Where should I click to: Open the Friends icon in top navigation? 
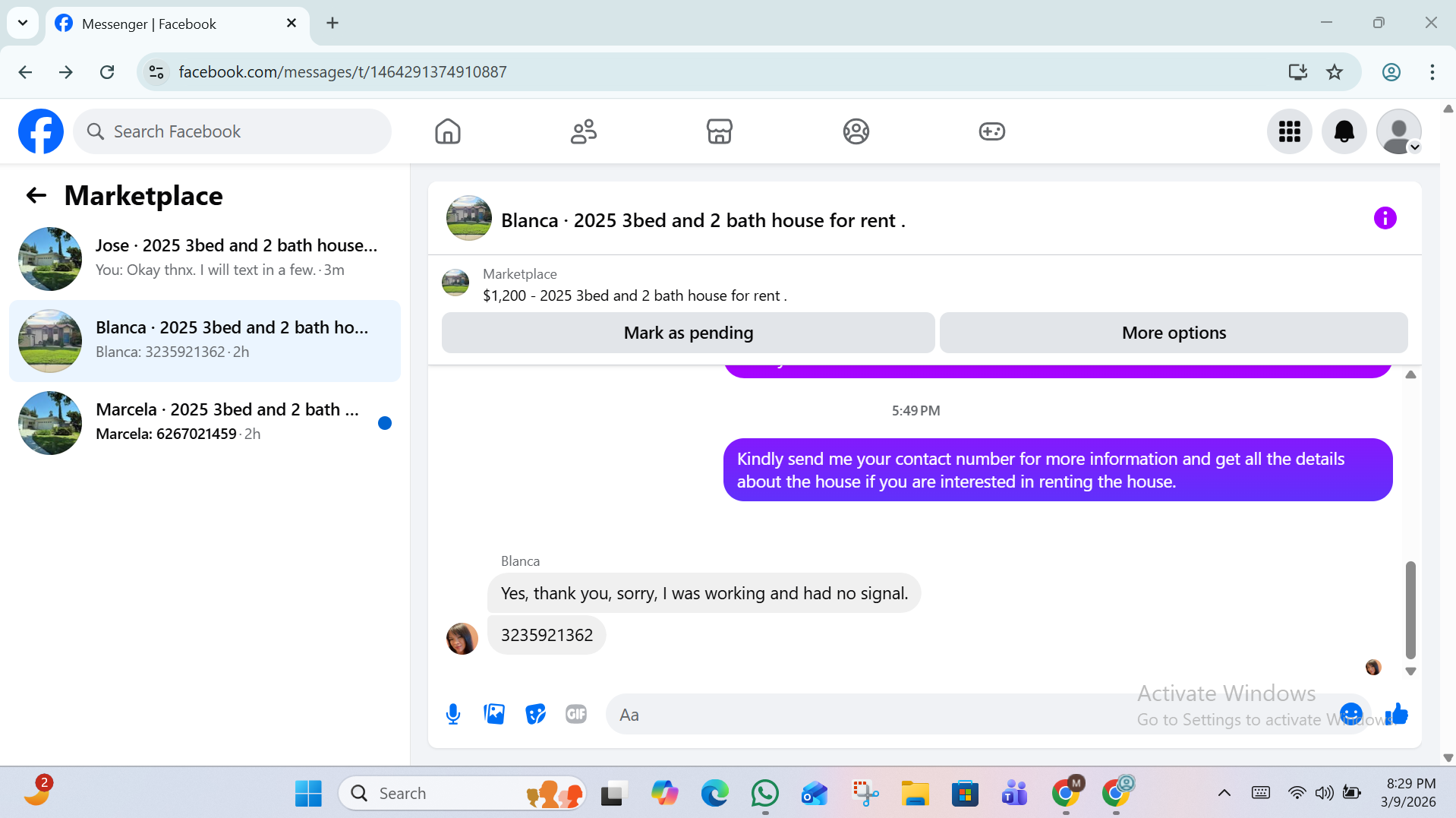(584, 131)
